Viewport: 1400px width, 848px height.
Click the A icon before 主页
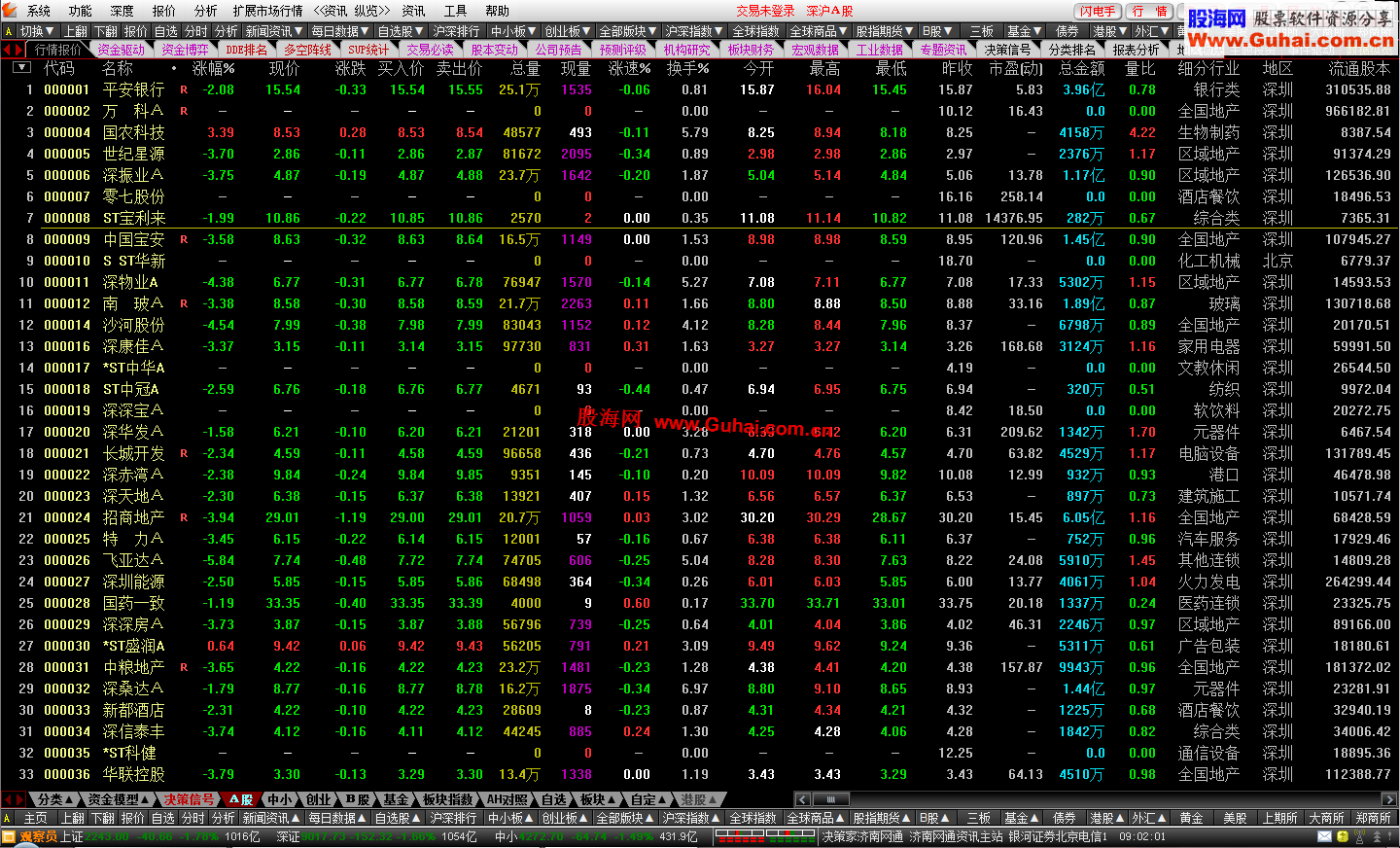point(8,818)
